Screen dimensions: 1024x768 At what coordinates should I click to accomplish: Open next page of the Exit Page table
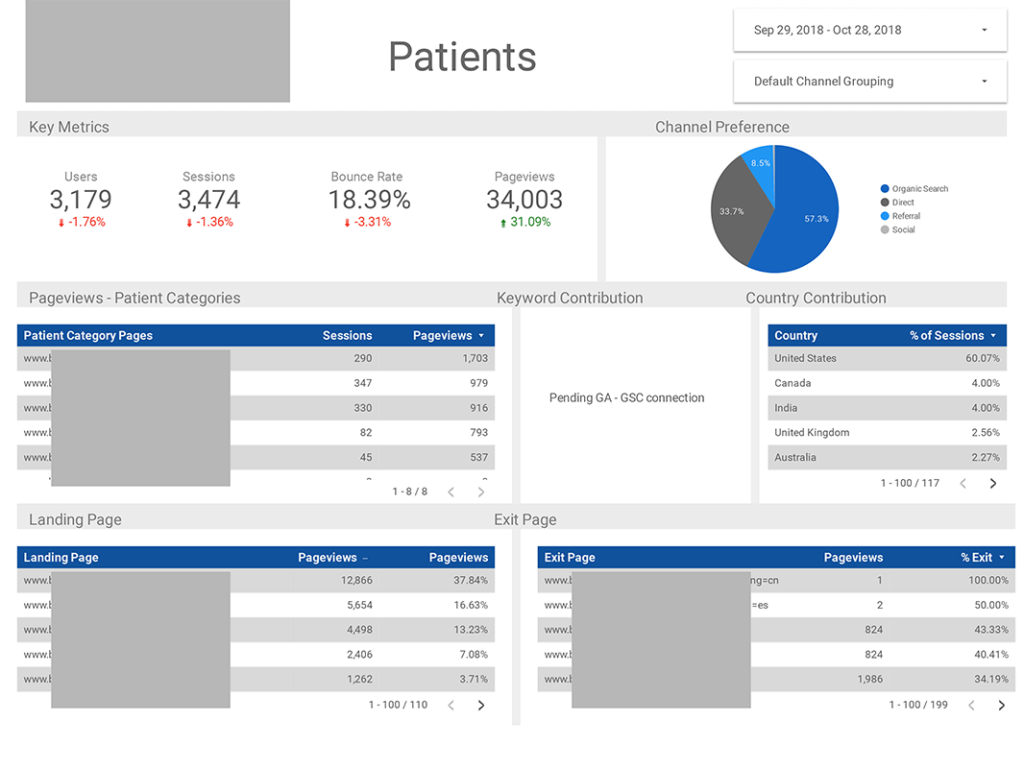pos(1002,704)
